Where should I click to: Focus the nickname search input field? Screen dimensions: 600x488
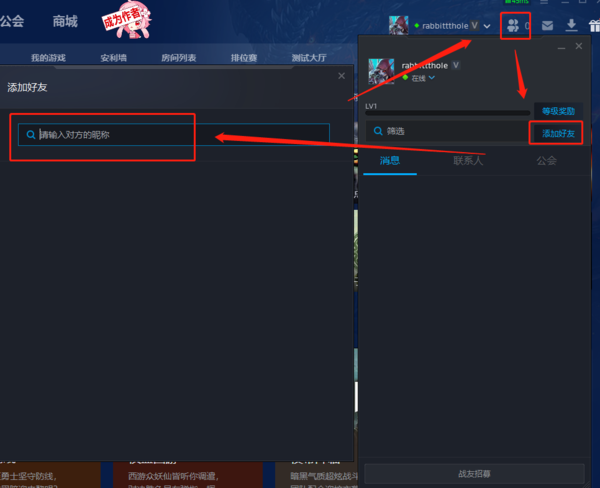[174, 134]
